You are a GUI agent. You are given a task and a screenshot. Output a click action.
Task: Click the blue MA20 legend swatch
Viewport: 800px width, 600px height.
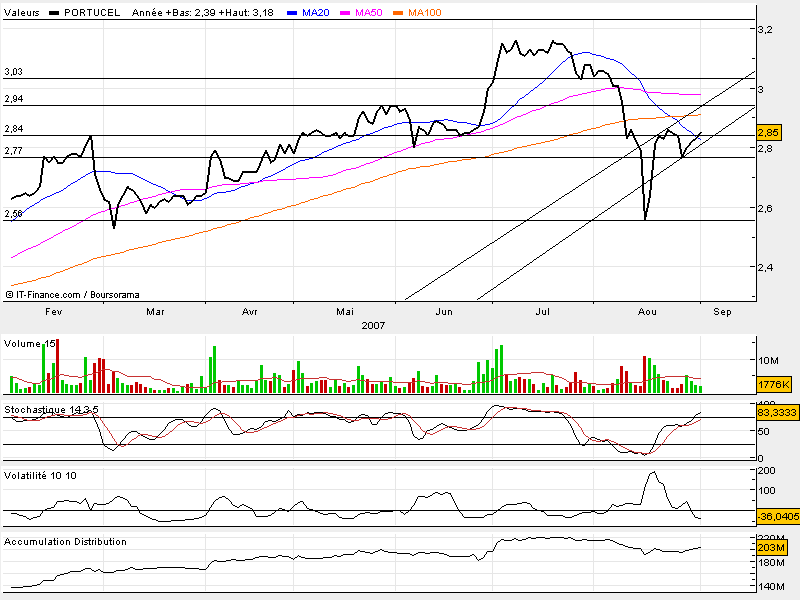[x=292, y=13]
